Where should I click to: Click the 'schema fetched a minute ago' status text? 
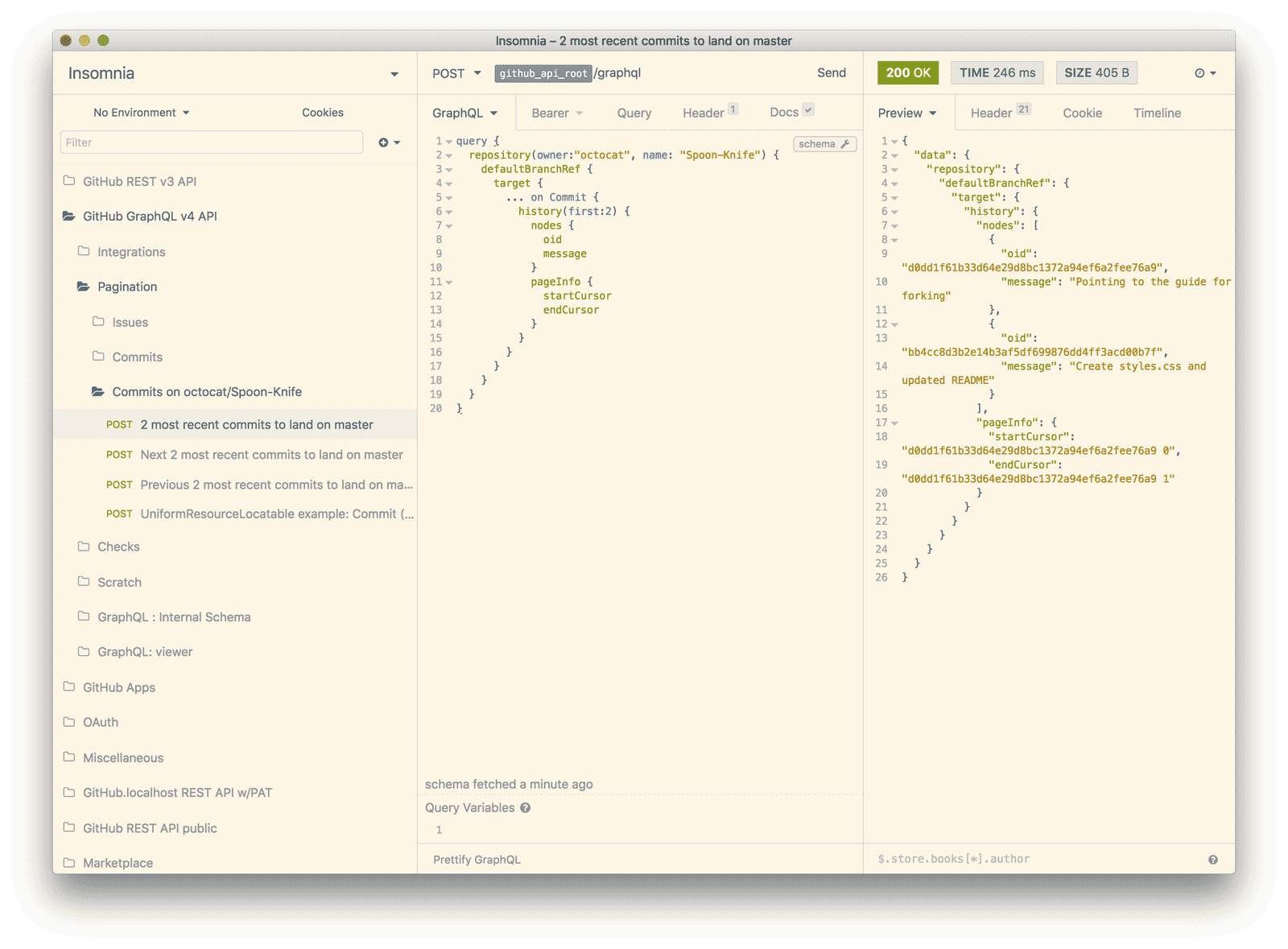509,784
